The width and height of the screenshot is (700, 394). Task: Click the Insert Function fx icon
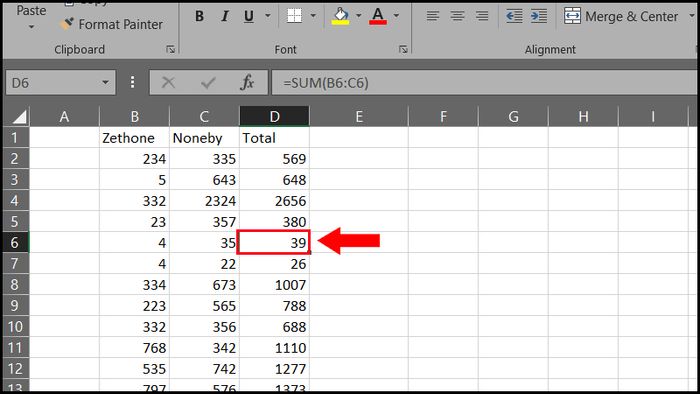click(247, 83)
